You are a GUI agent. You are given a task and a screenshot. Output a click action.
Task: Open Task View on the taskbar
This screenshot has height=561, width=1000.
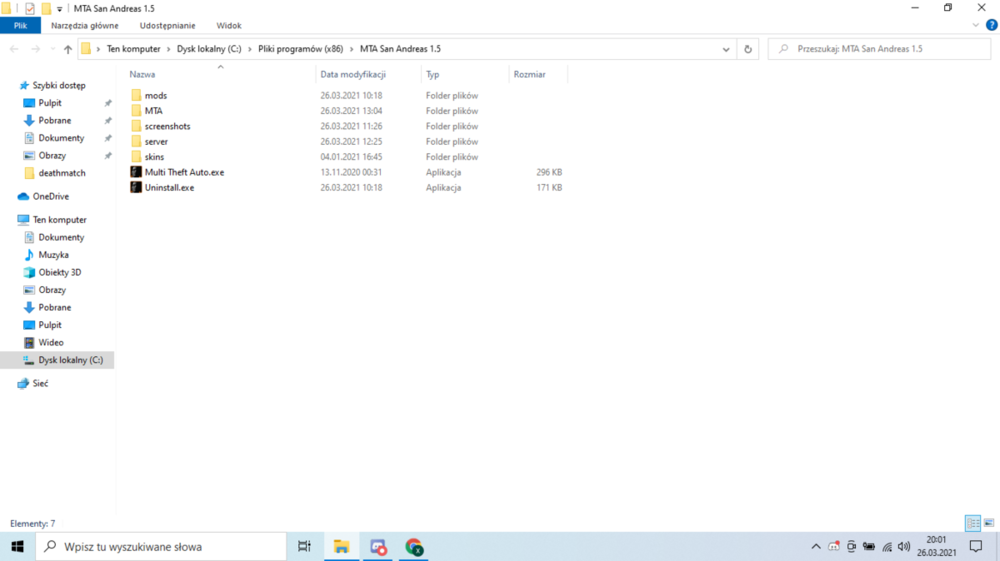click(x=304, y=546)
